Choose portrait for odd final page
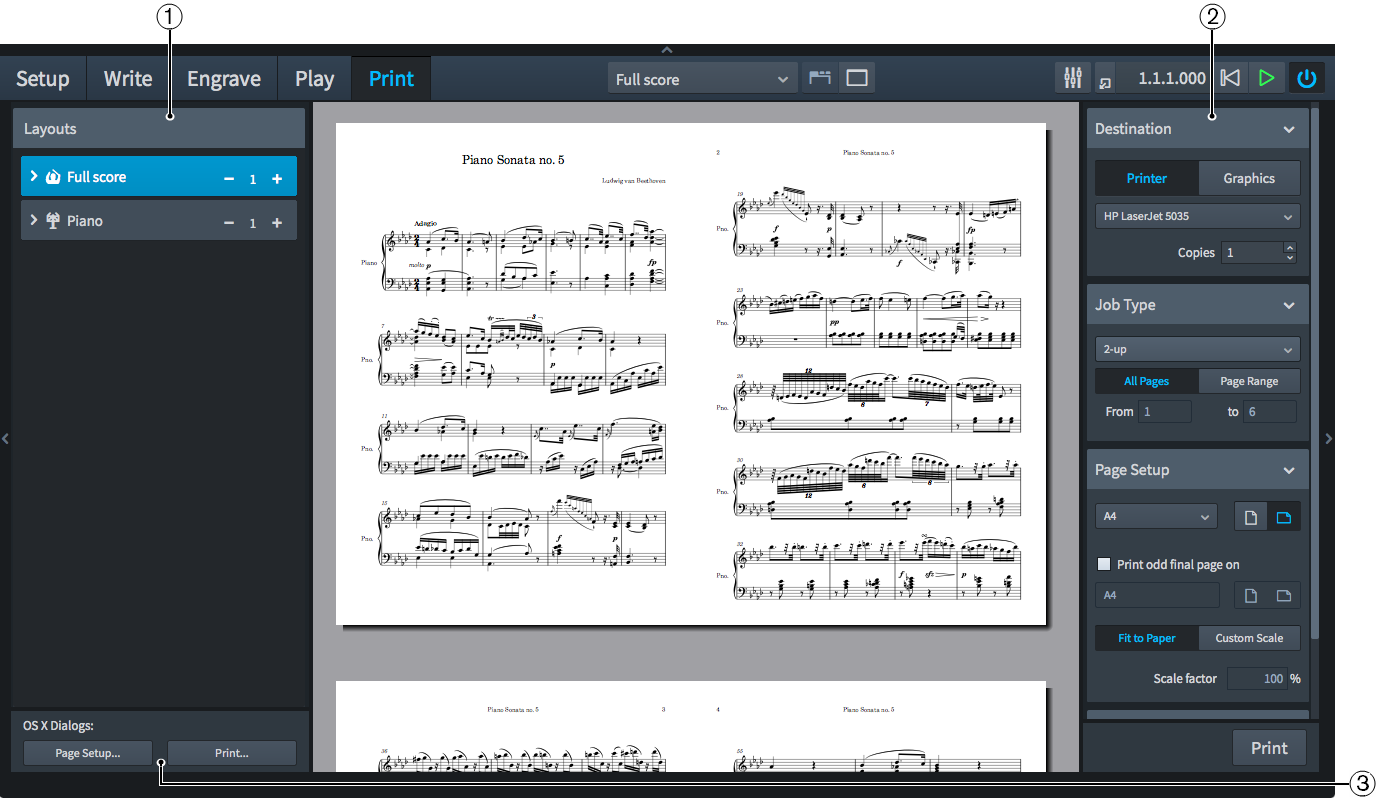 point(1250,596)
